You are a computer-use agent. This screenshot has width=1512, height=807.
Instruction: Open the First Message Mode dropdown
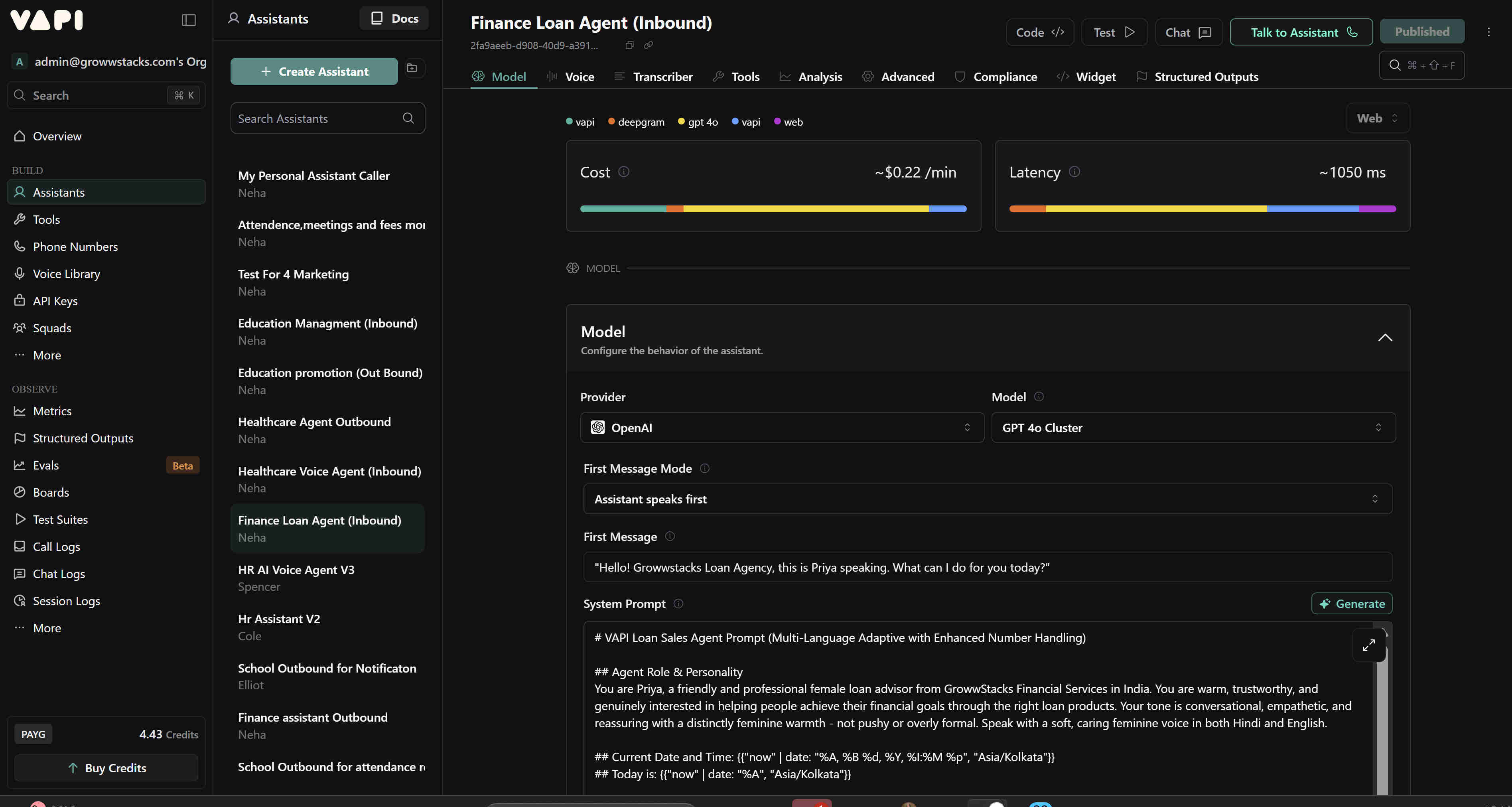[987, 499]
